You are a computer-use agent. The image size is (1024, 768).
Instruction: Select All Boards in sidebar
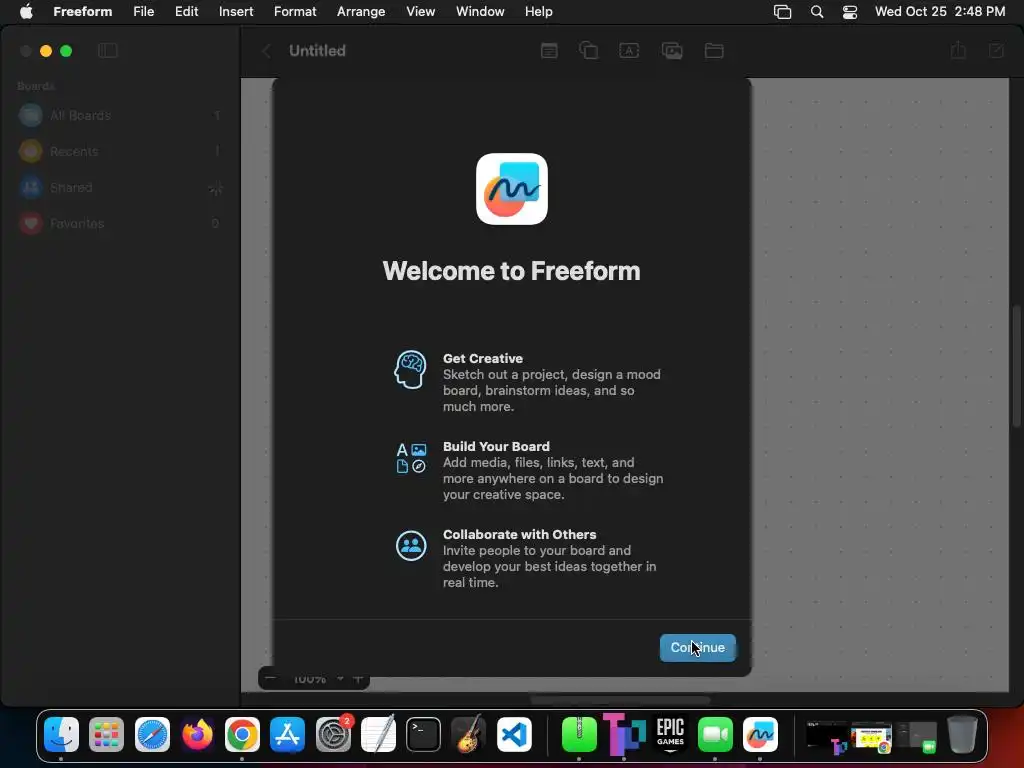click(120, 116)
